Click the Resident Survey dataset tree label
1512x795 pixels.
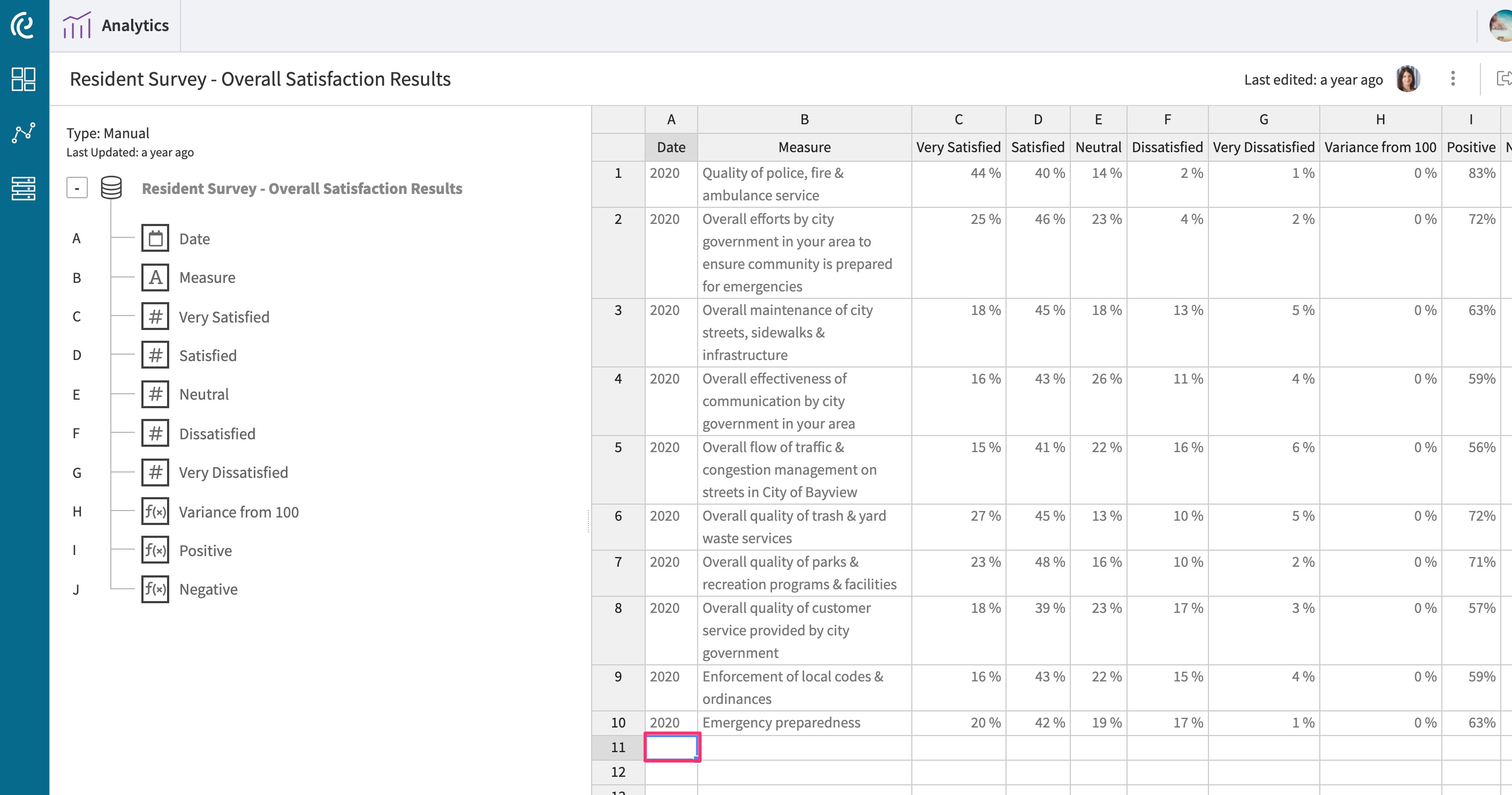[301, 189]
